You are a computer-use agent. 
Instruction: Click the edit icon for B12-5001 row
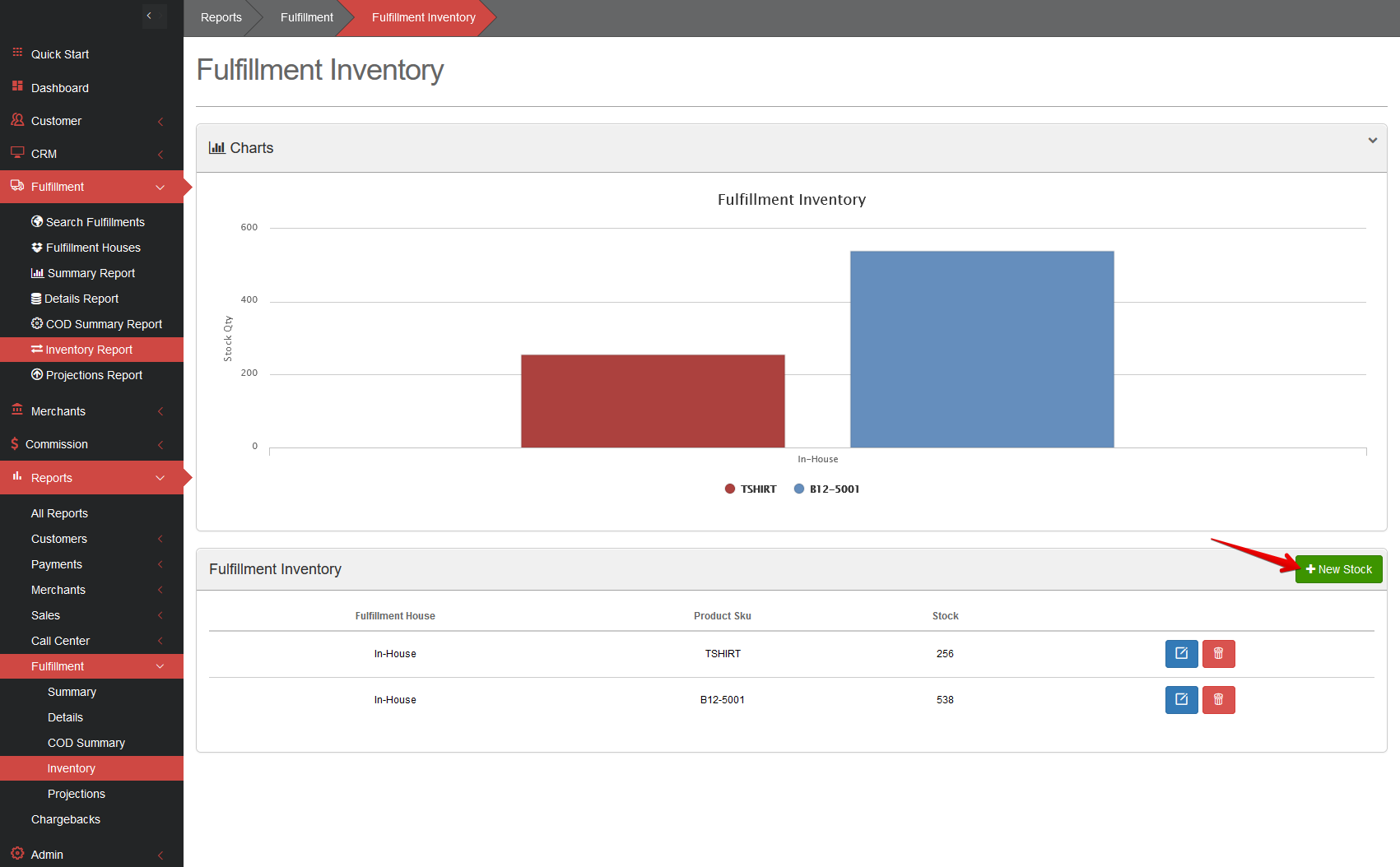click(x=1181, y=700)
